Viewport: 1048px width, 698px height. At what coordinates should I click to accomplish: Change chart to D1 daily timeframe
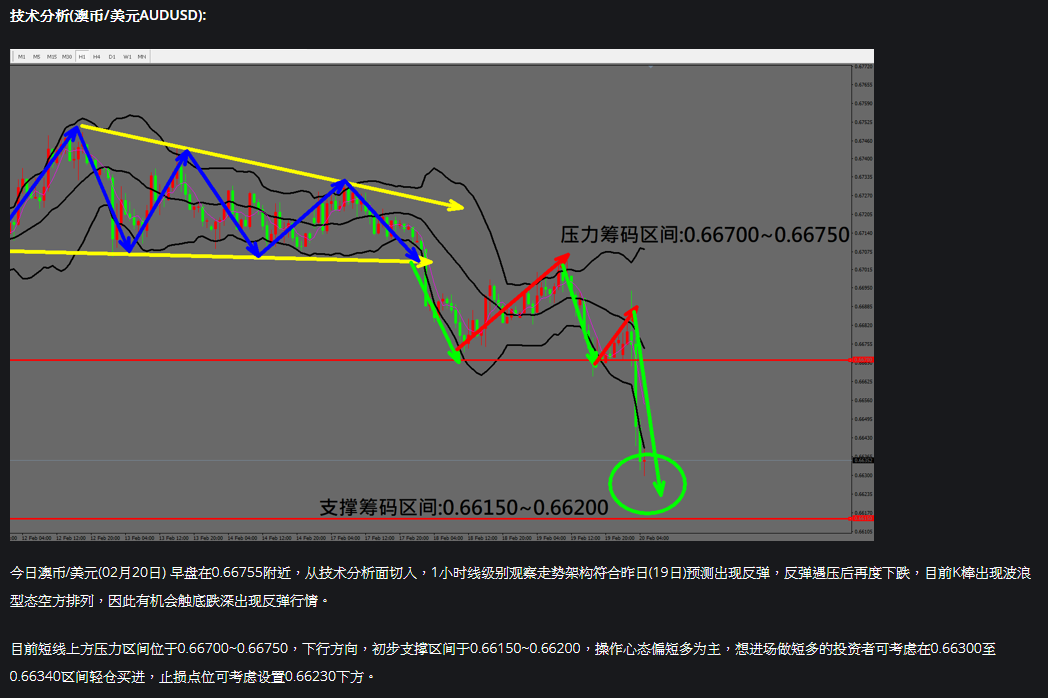112,57
